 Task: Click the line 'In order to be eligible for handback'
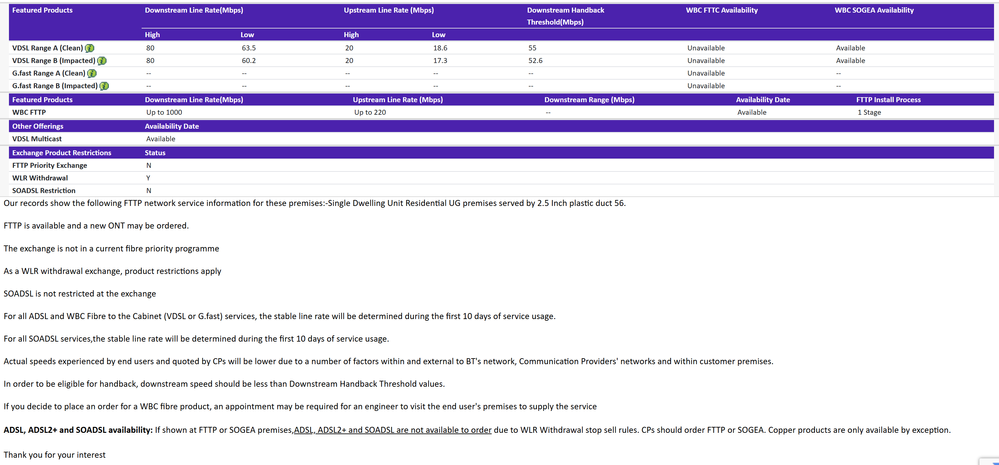pos(225,383)
